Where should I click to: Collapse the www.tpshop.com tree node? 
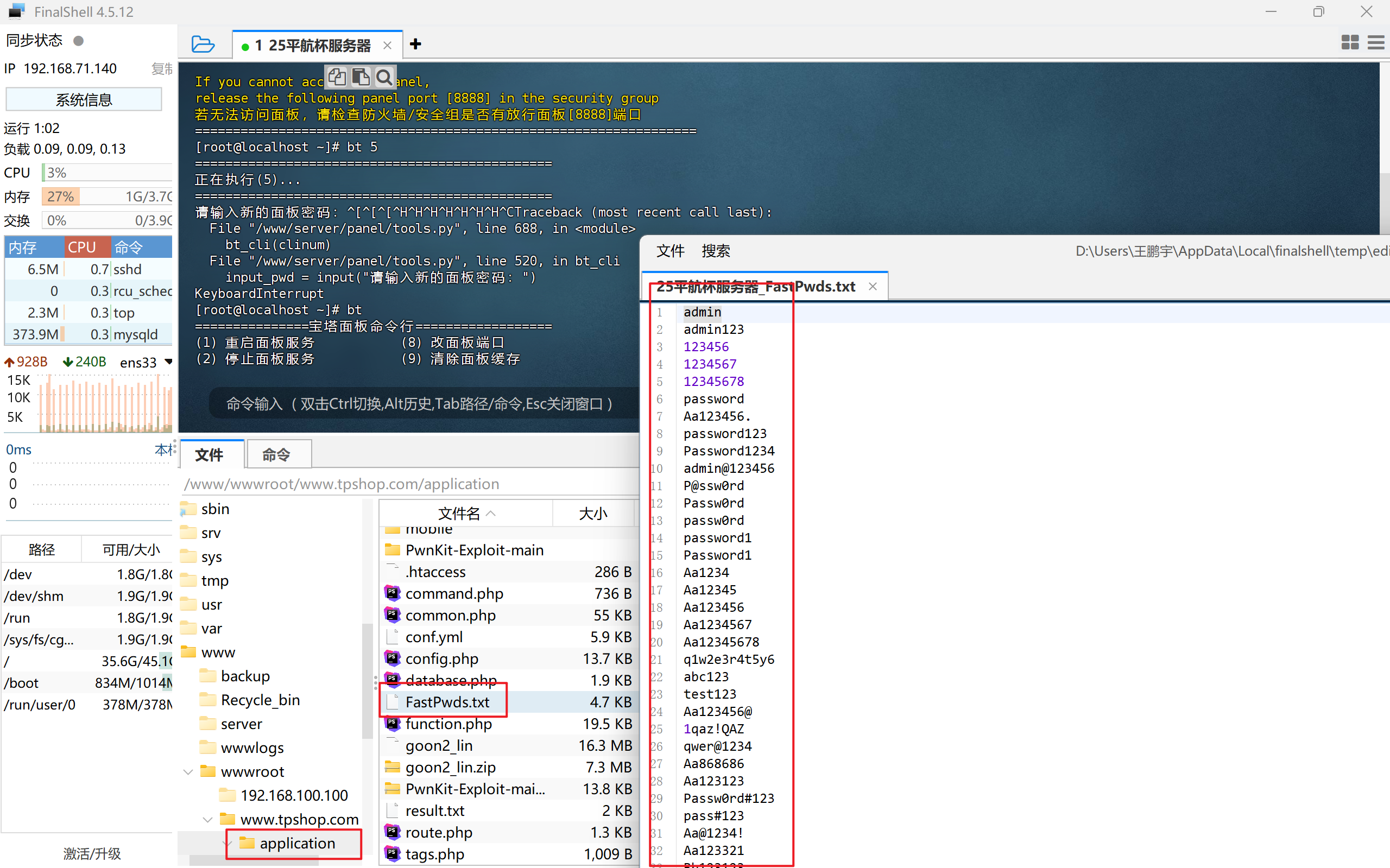208,819
